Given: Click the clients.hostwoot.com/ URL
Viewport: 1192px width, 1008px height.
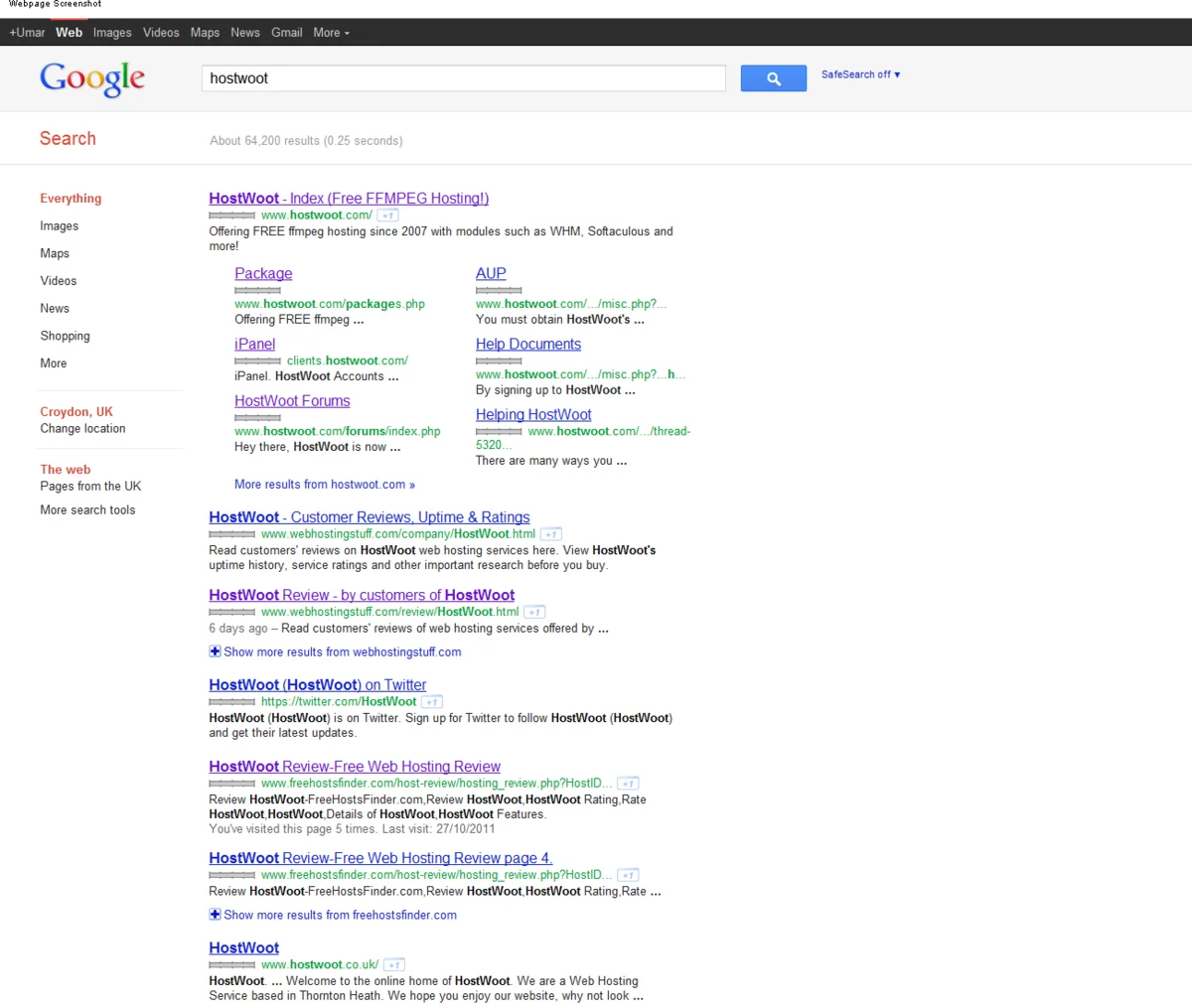Looking at the screenshot, I should (348, 360).
